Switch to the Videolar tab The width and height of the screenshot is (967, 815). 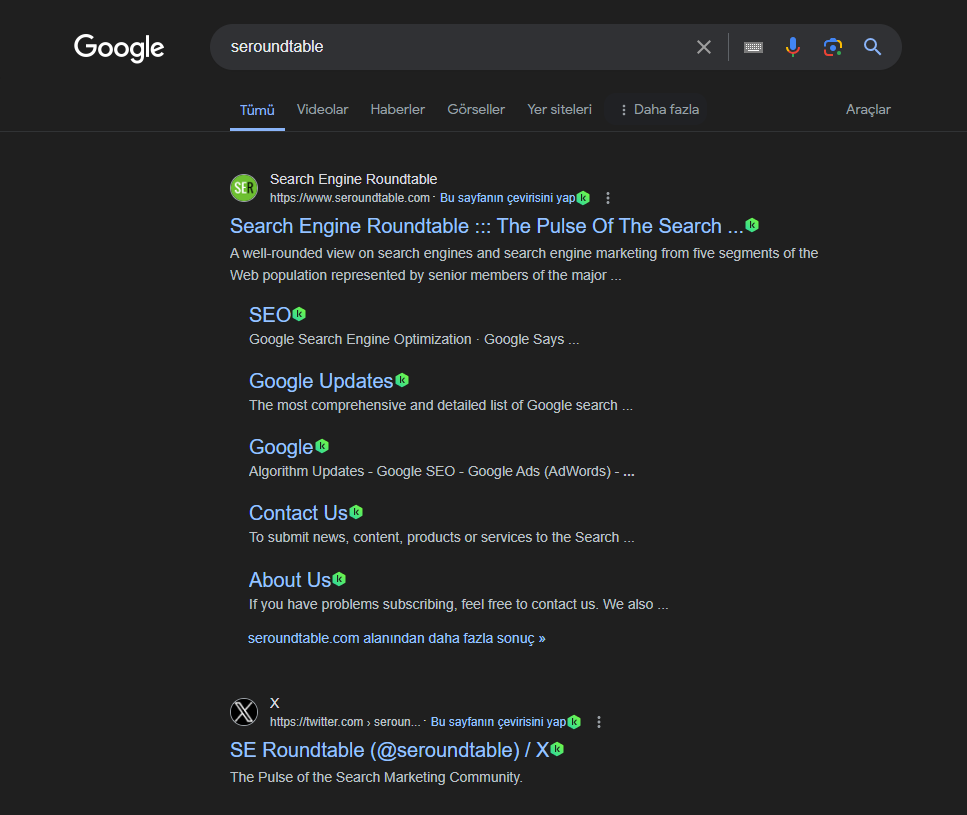coord(323,110)
